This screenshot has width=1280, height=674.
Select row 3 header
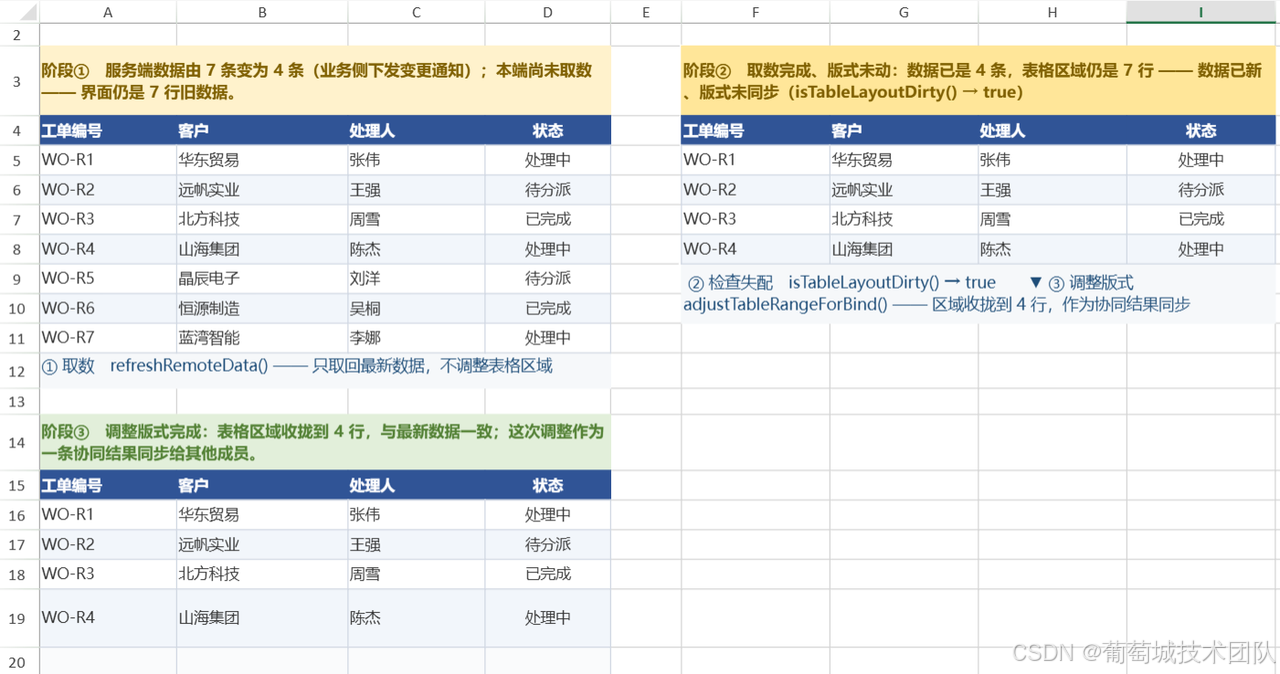(x=19, y=81)
